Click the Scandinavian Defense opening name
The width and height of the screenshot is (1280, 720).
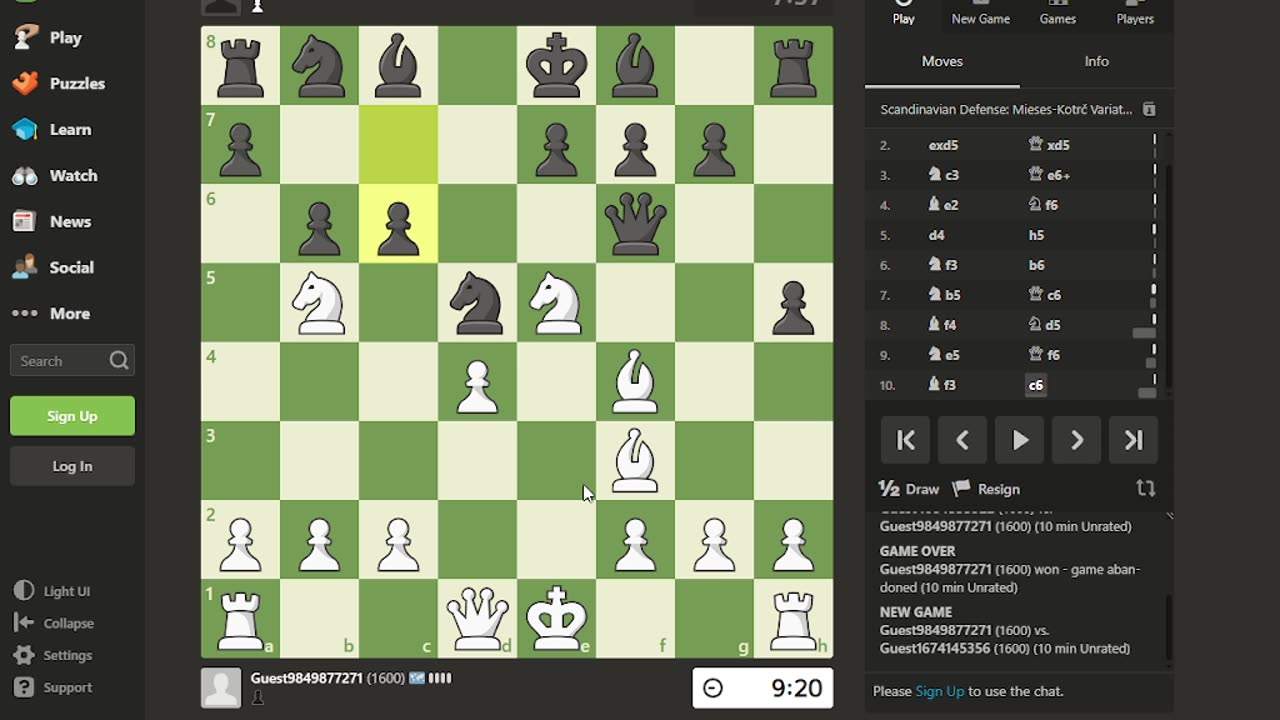[x=1006, y=109]
